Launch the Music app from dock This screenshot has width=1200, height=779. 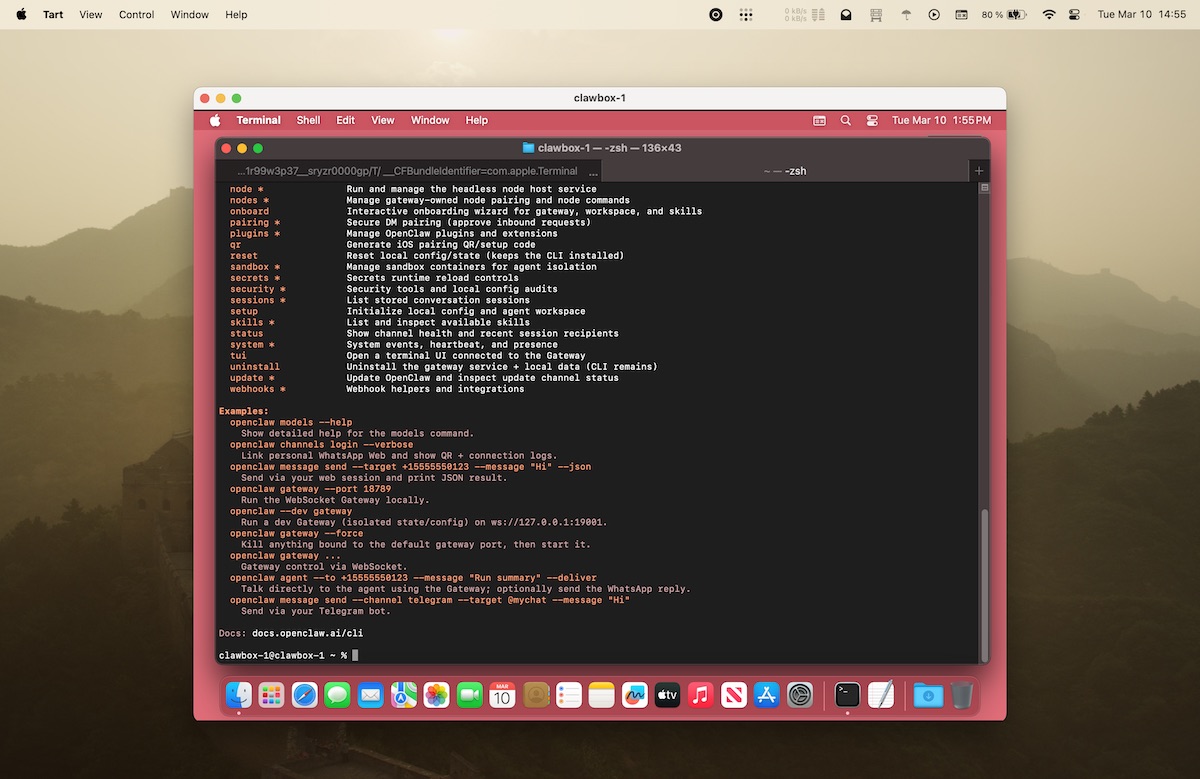[701, 695]
